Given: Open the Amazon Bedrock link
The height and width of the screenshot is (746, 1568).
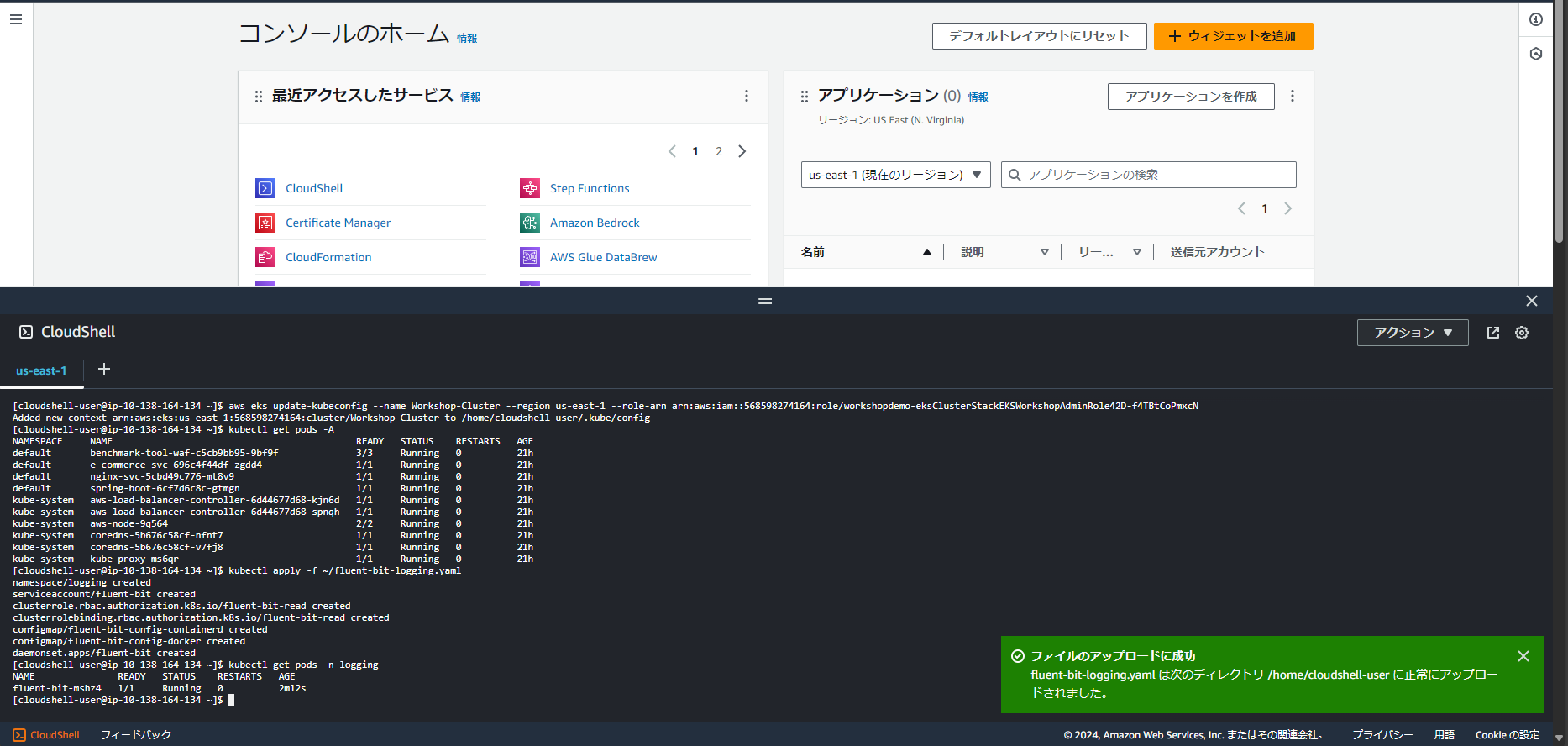Looking at the screenshot, I should pyautogui.click(x=595, y=223).
